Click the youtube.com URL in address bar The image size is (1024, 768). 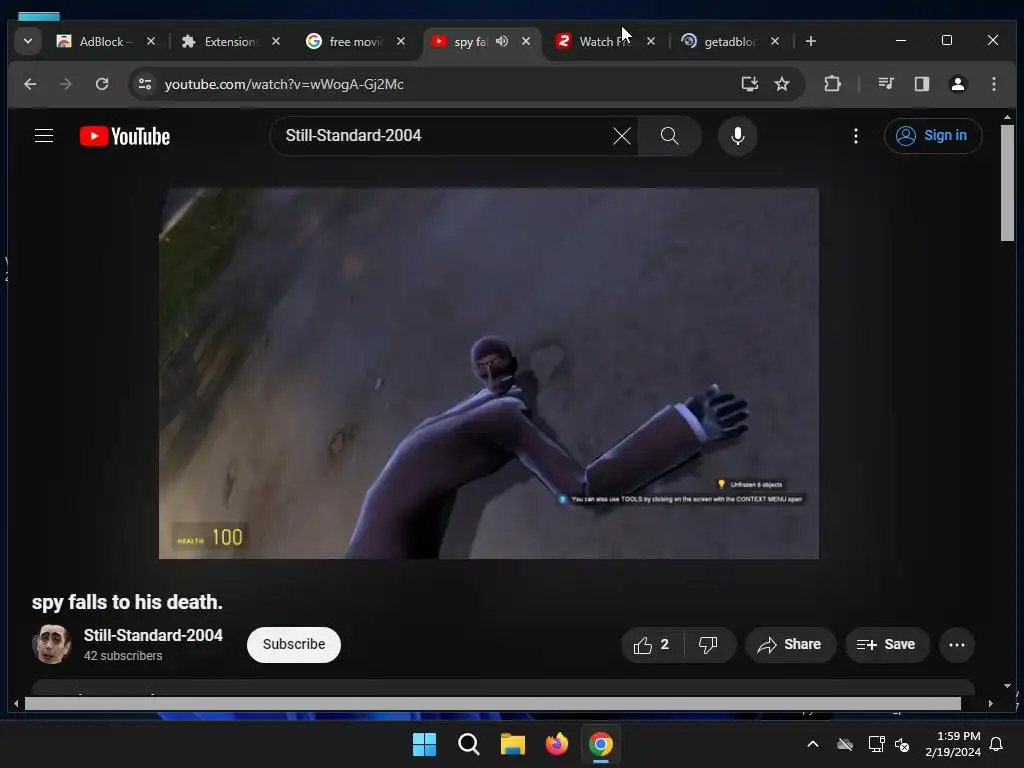284,84
